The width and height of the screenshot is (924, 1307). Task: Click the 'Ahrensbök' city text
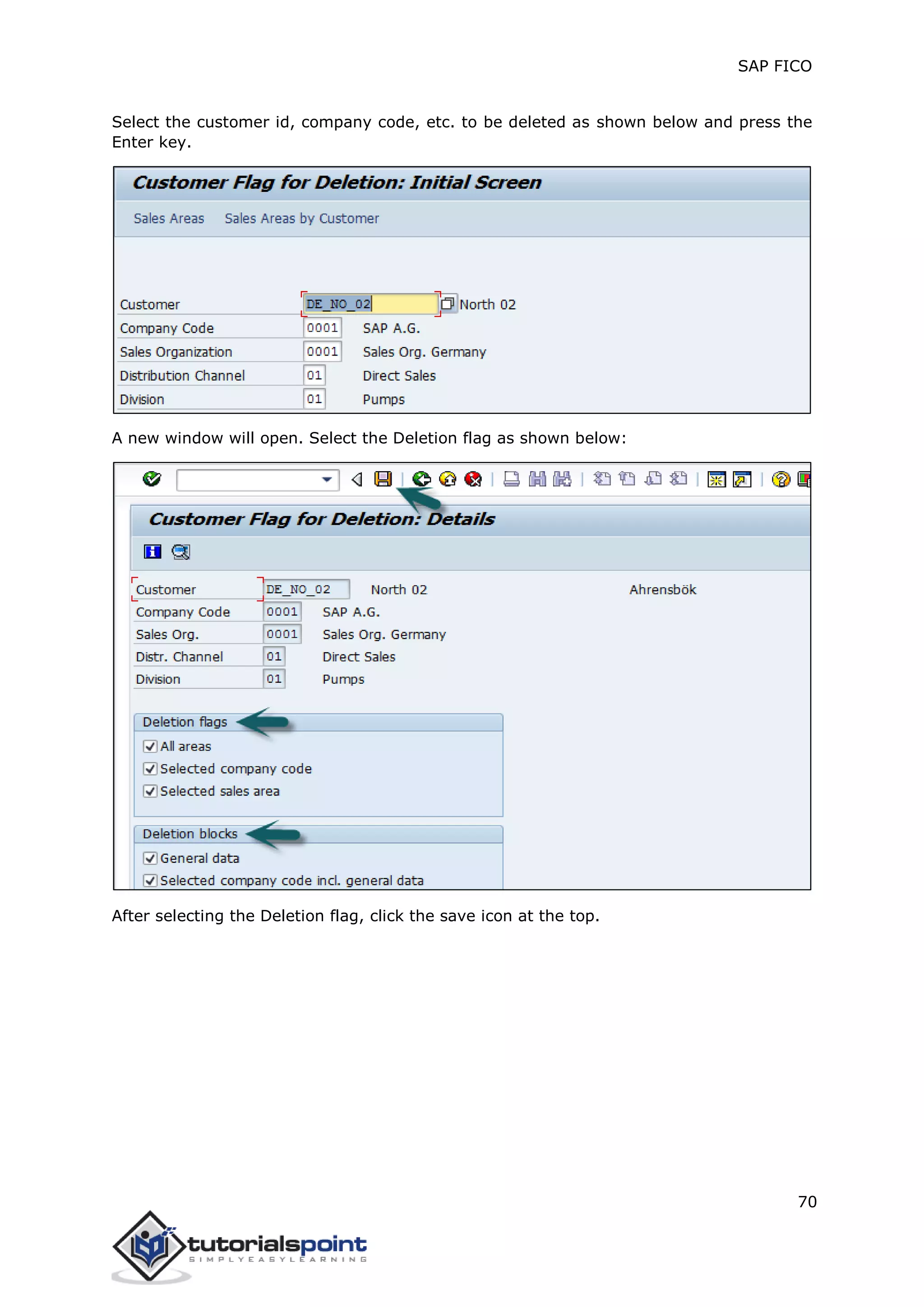coord(663,590)
